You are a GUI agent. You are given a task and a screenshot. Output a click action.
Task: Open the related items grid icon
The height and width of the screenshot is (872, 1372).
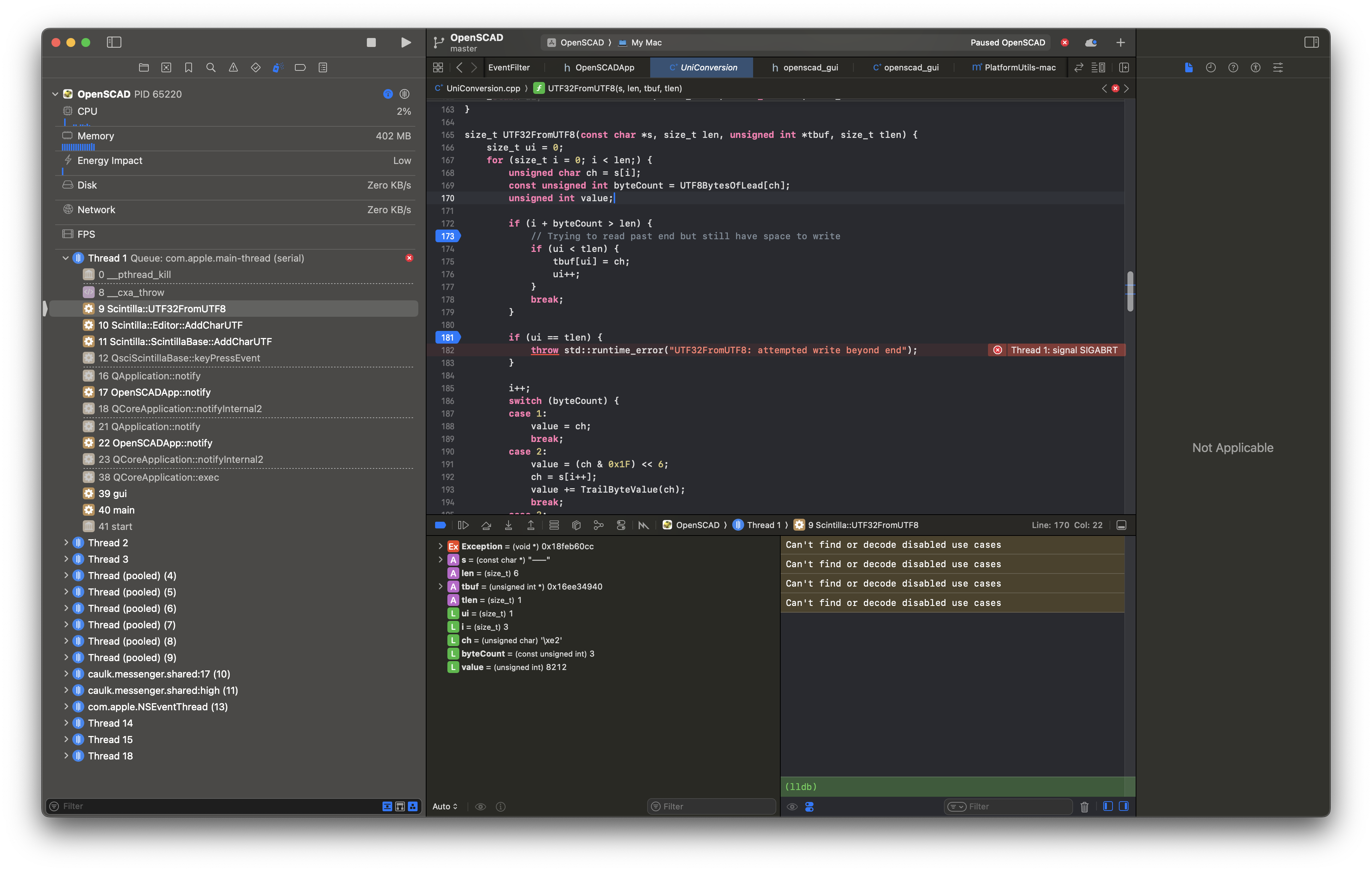pos(438,67)
